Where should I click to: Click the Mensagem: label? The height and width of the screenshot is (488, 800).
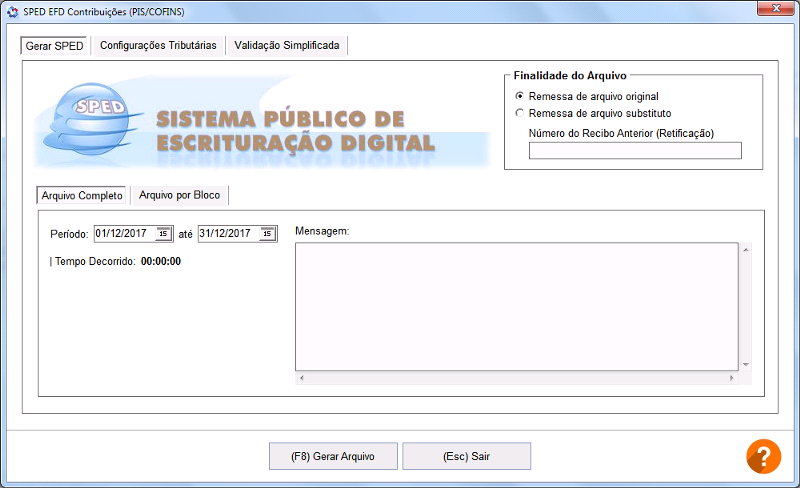point(322,231)
